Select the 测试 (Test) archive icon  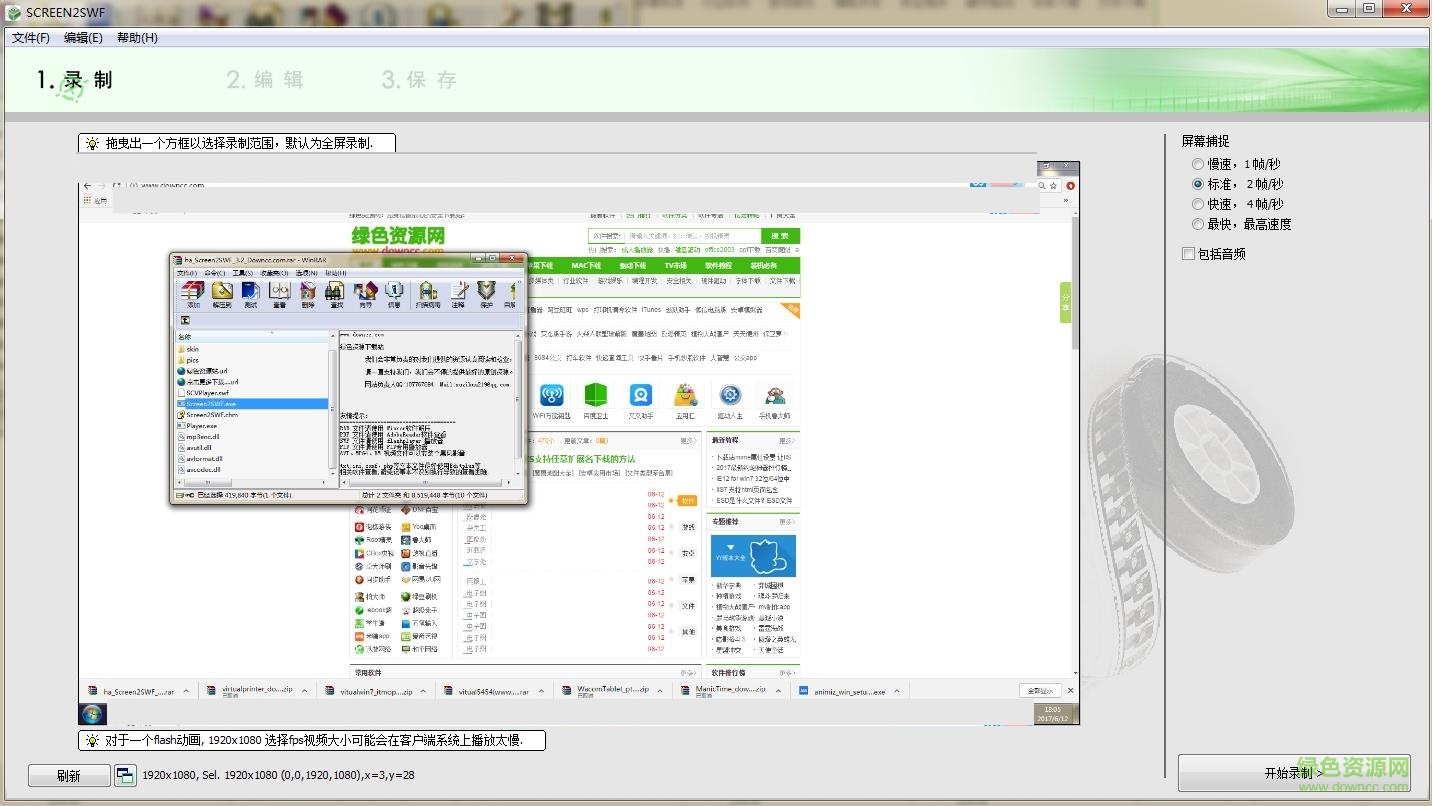coord(250,292)
